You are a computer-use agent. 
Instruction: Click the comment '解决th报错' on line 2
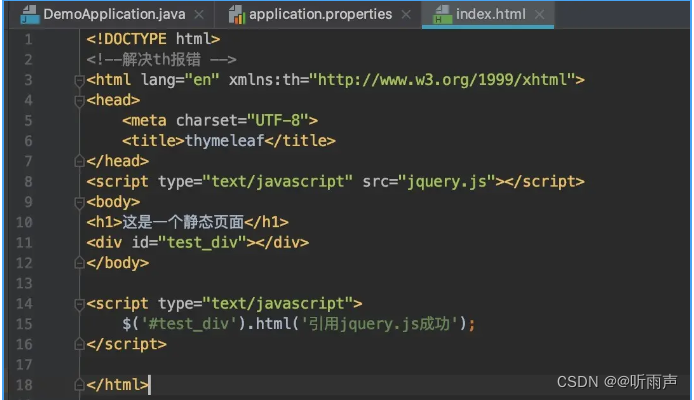[161, 59]
